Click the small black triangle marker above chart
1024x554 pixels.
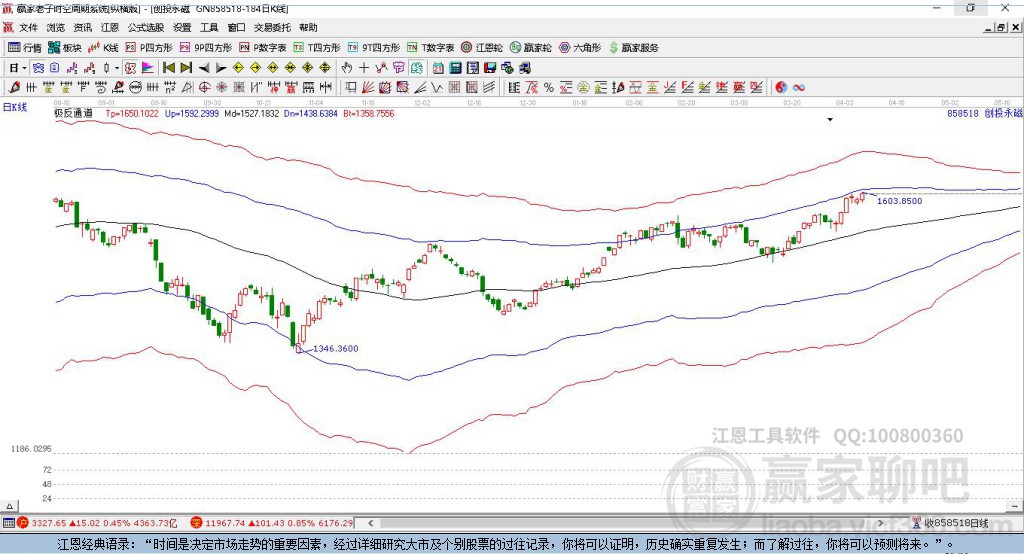pyautogui.click(x=830, y=120)
